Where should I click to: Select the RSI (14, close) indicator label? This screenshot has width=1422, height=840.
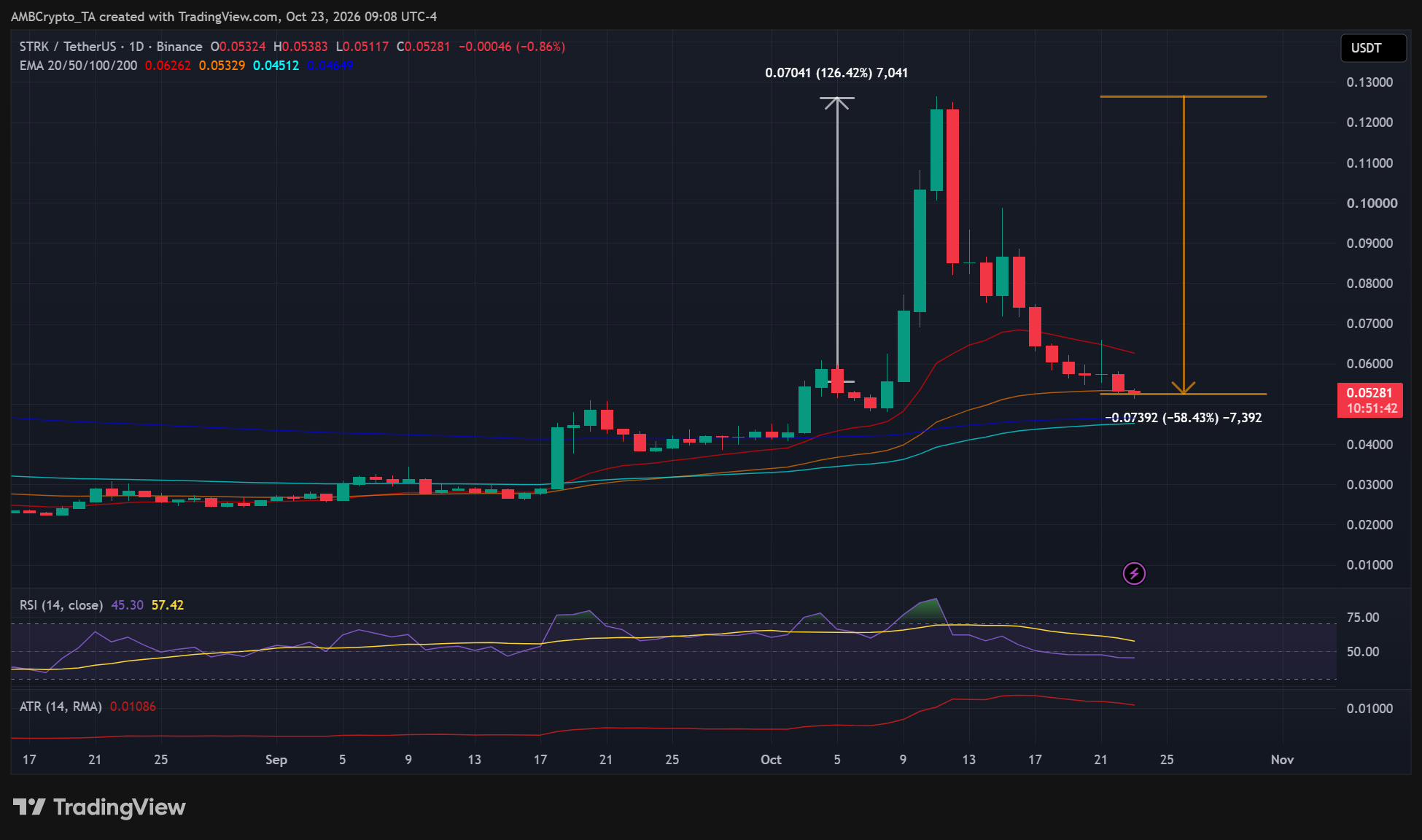(61, 605)
